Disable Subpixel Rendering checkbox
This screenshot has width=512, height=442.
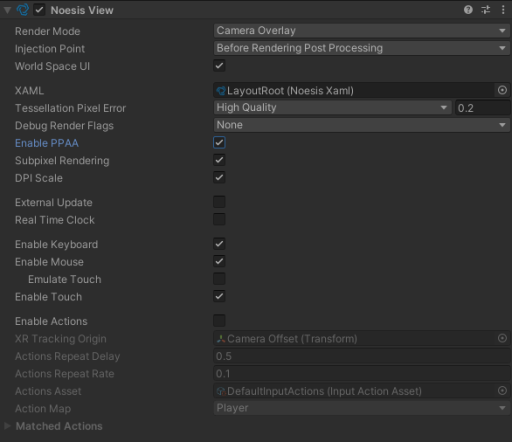[x=219, y=160]
